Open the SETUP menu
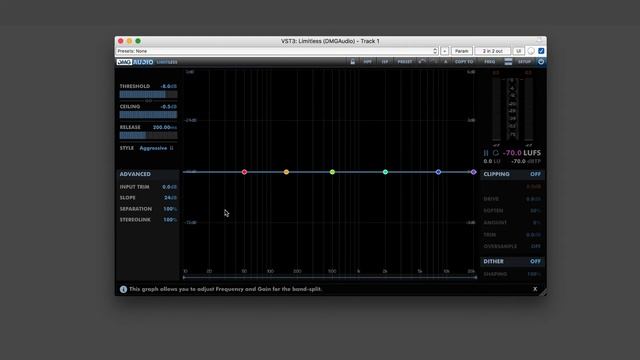The width and height of the screenshot is (640, 360). coord(524,62)
